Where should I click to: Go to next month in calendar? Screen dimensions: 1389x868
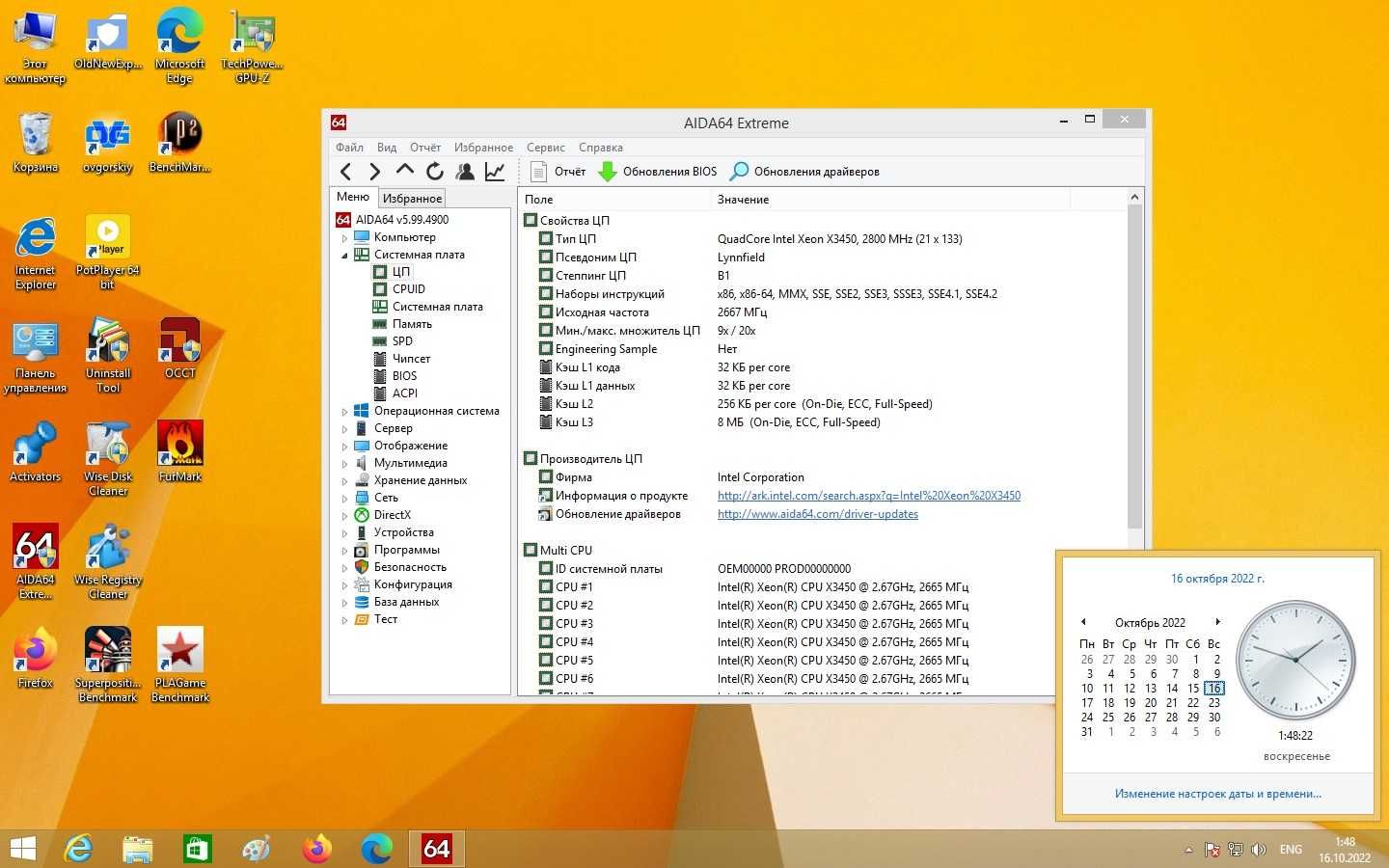pos(1217,622)
